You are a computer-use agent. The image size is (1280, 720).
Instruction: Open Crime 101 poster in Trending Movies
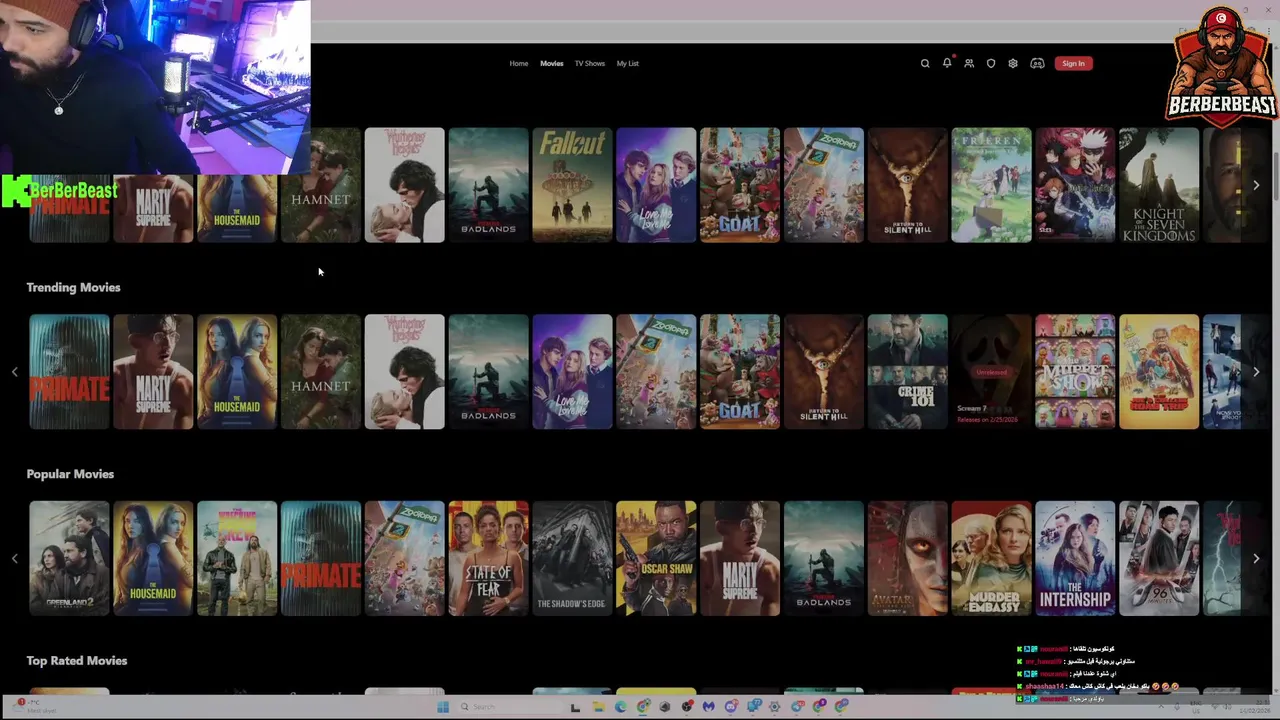pos(907,372)
